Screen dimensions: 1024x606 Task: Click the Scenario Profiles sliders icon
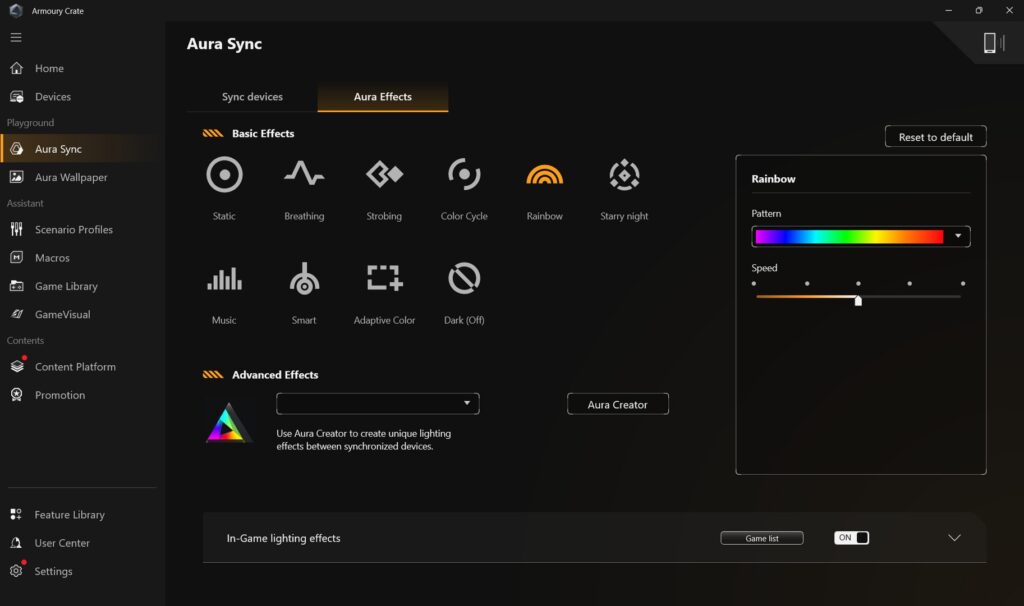coord(16,229)
